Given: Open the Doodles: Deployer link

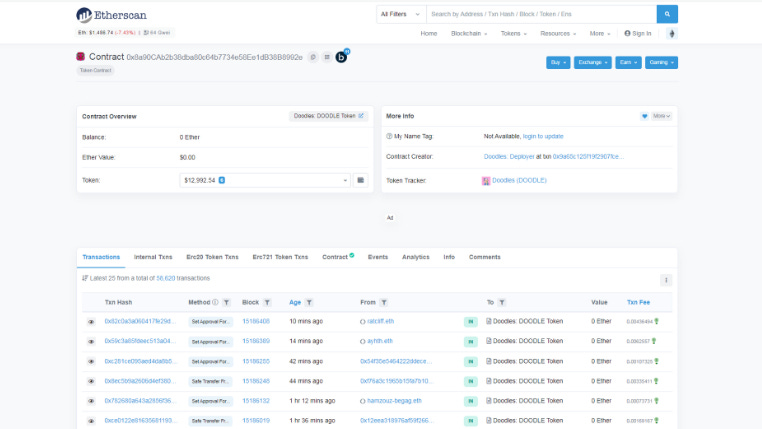Looking at the screenshot, I should (x=509, y=156).
